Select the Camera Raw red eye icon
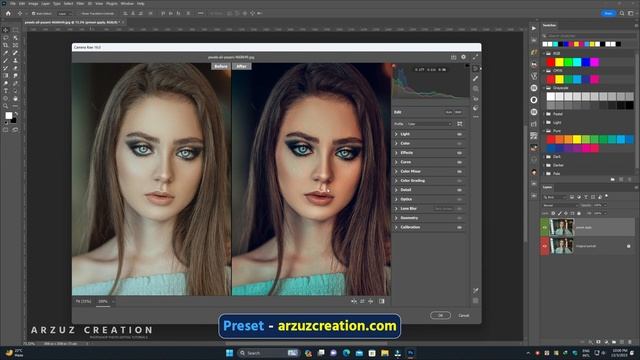The image size is (640, 360). point(476,98)
